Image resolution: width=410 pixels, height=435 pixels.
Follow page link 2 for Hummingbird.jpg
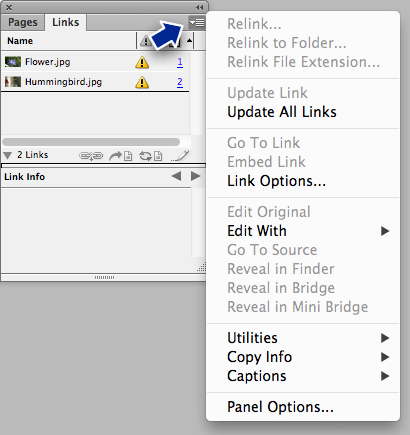tap(180, 82)
